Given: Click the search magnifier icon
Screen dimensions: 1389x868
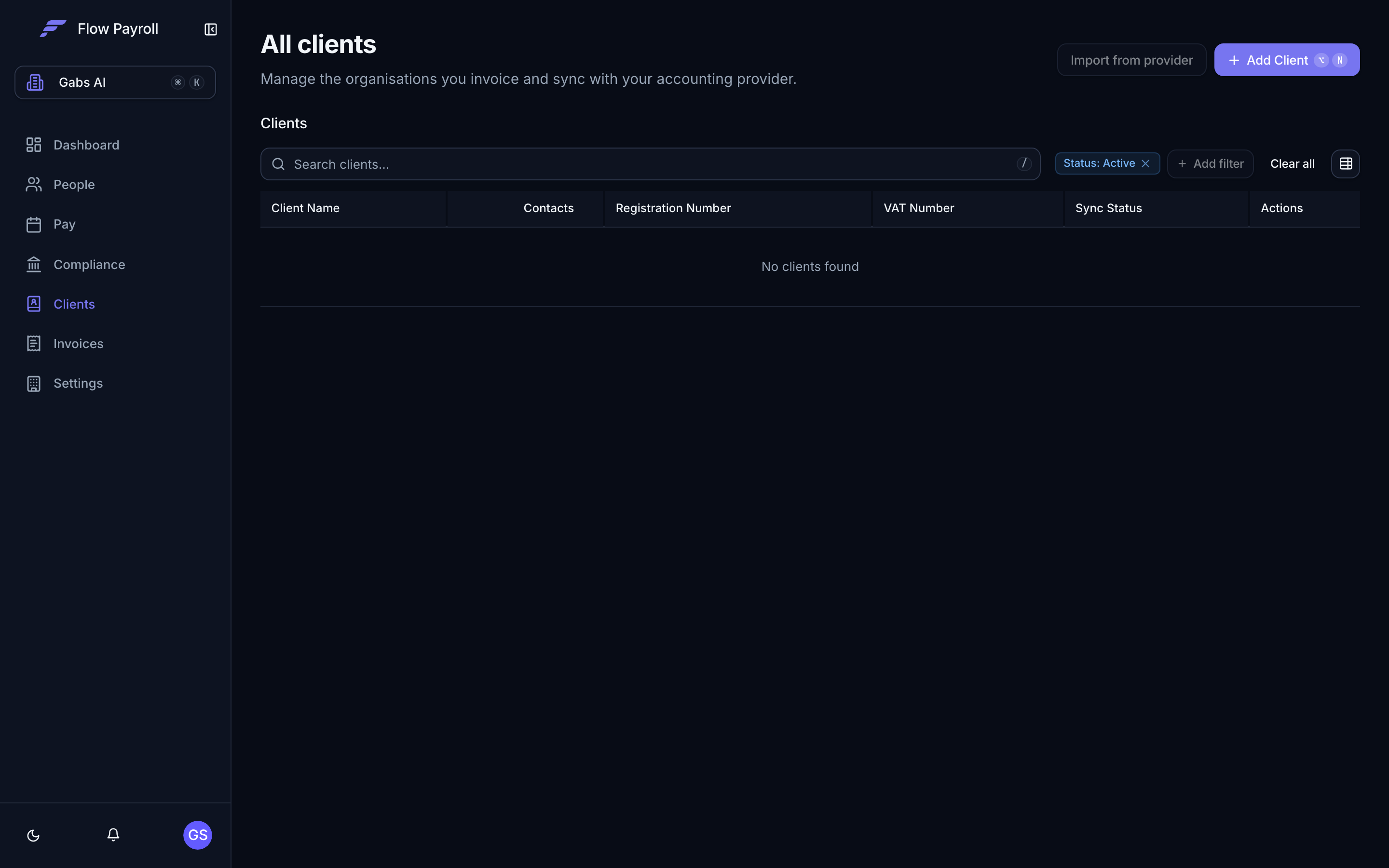Looking at the screenshot, I should (278, 164).
